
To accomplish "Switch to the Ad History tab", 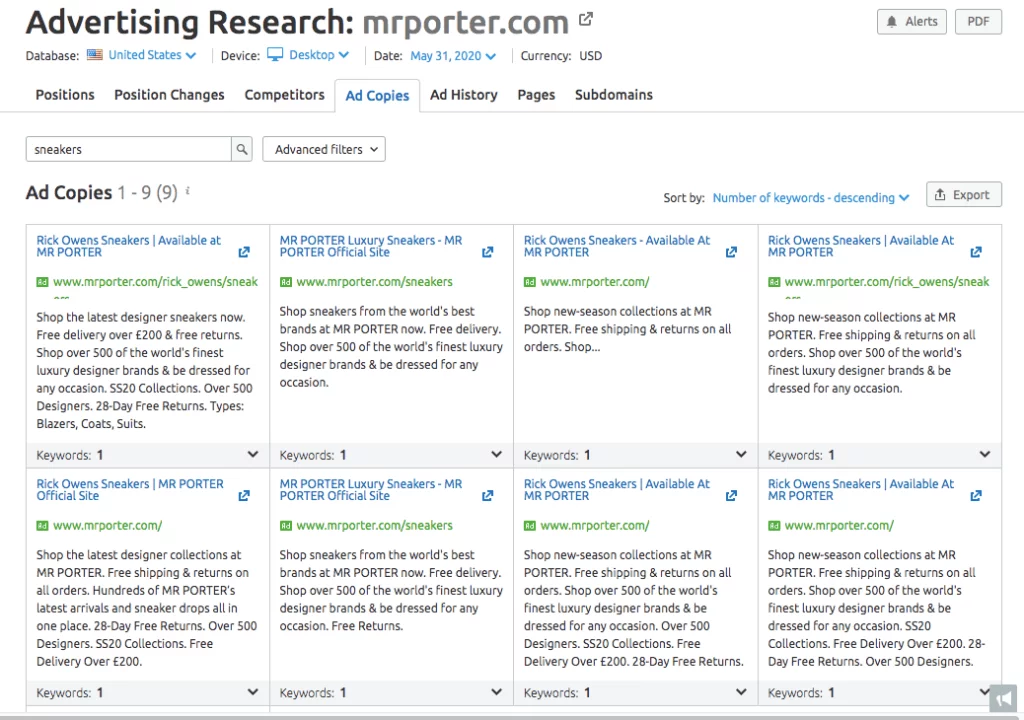I will coord(464,95).
